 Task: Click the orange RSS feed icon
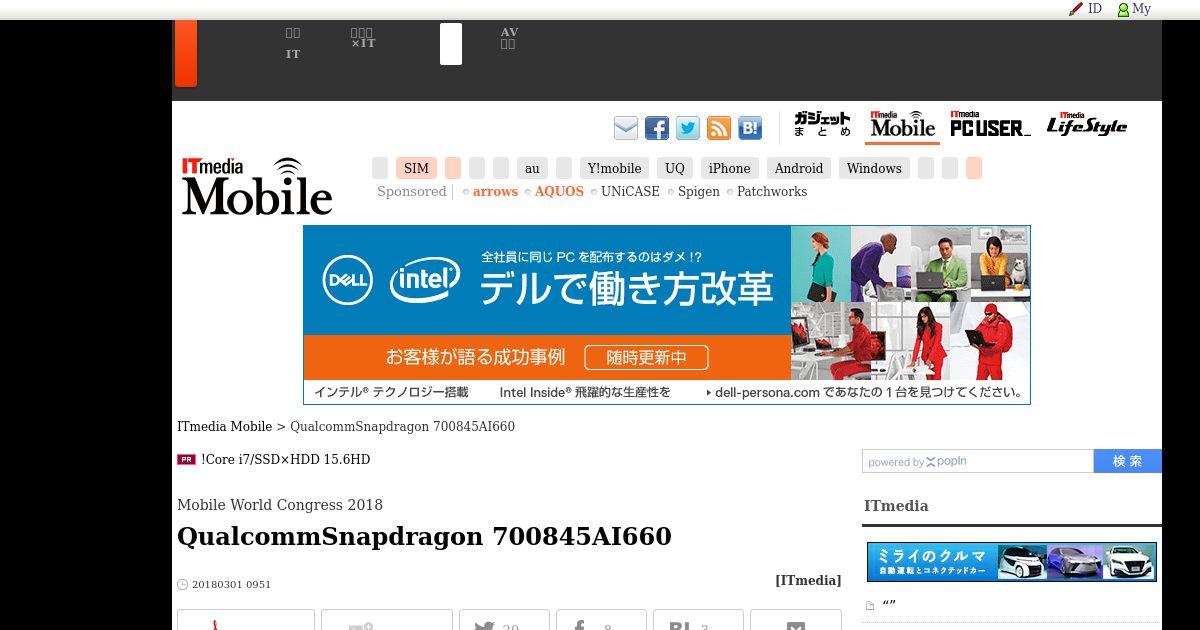719,128
